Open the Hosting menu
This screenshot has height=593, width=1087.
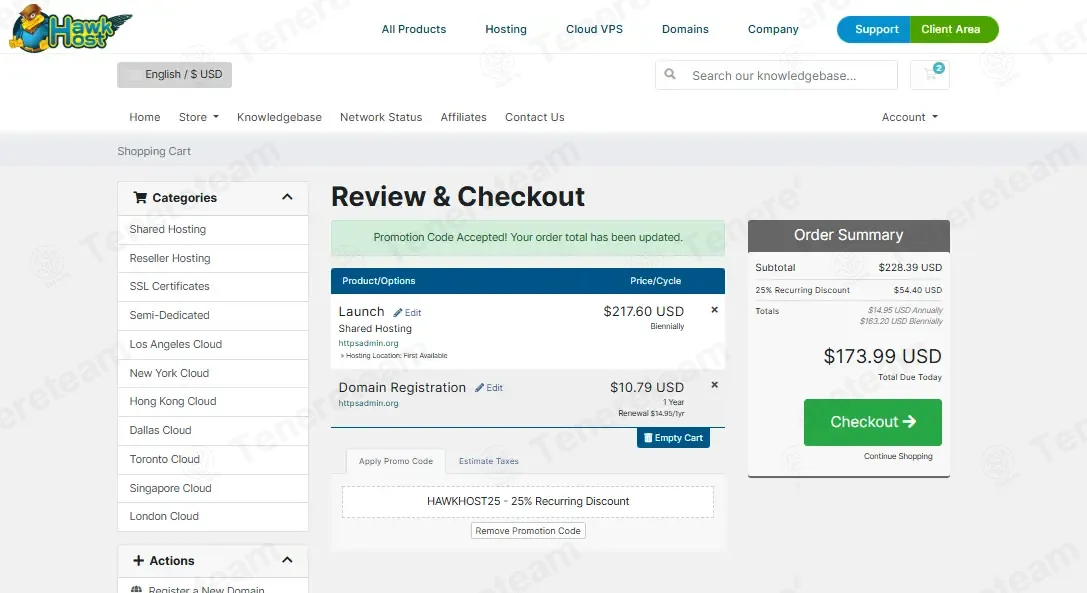click(506, 29)
